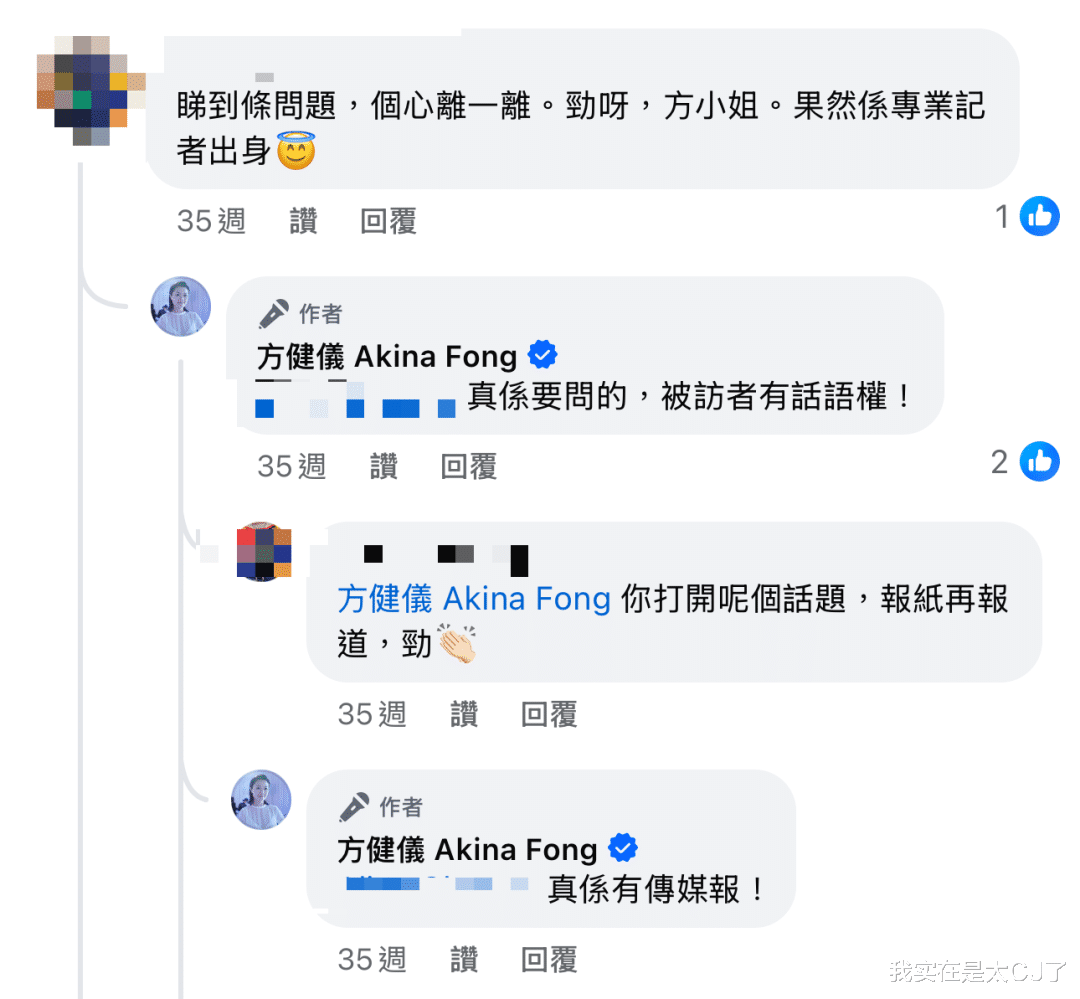Reply to the comment about 報紙再報道
Viewport: 1080px width, 999px height.
coord(549,714)
